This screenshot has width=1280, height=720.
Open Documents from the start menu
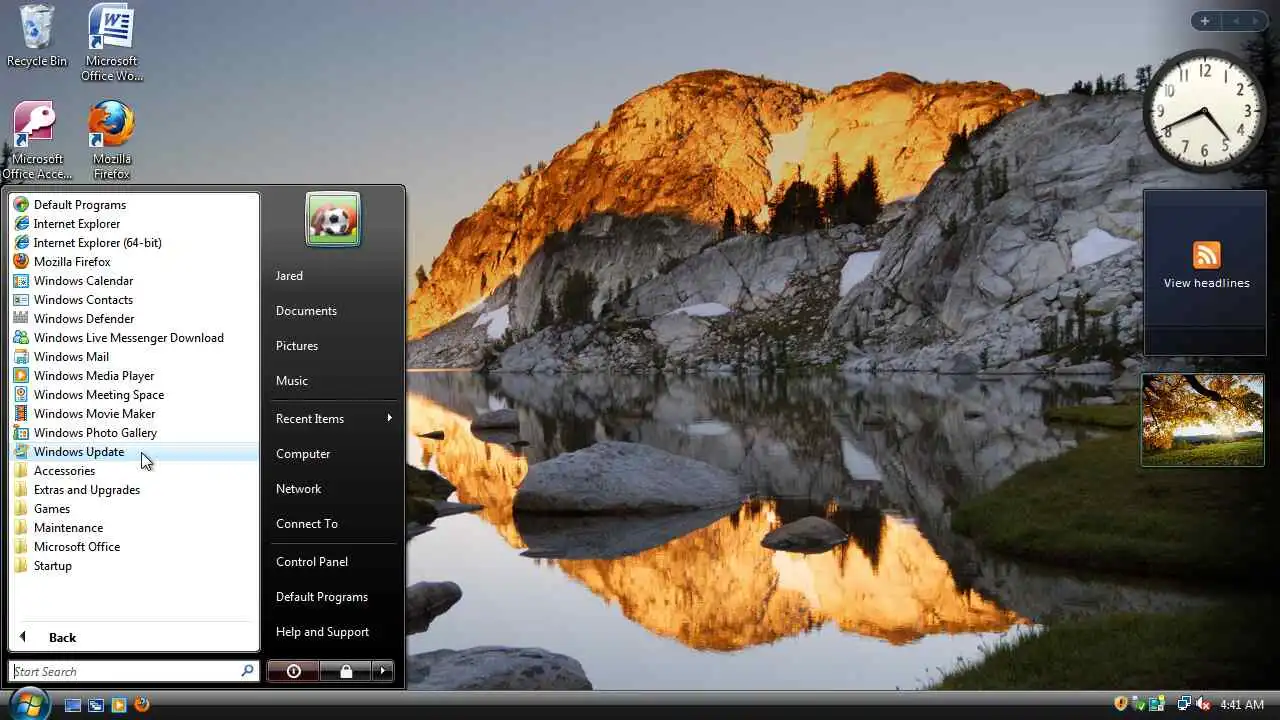[x=333, y=311]
